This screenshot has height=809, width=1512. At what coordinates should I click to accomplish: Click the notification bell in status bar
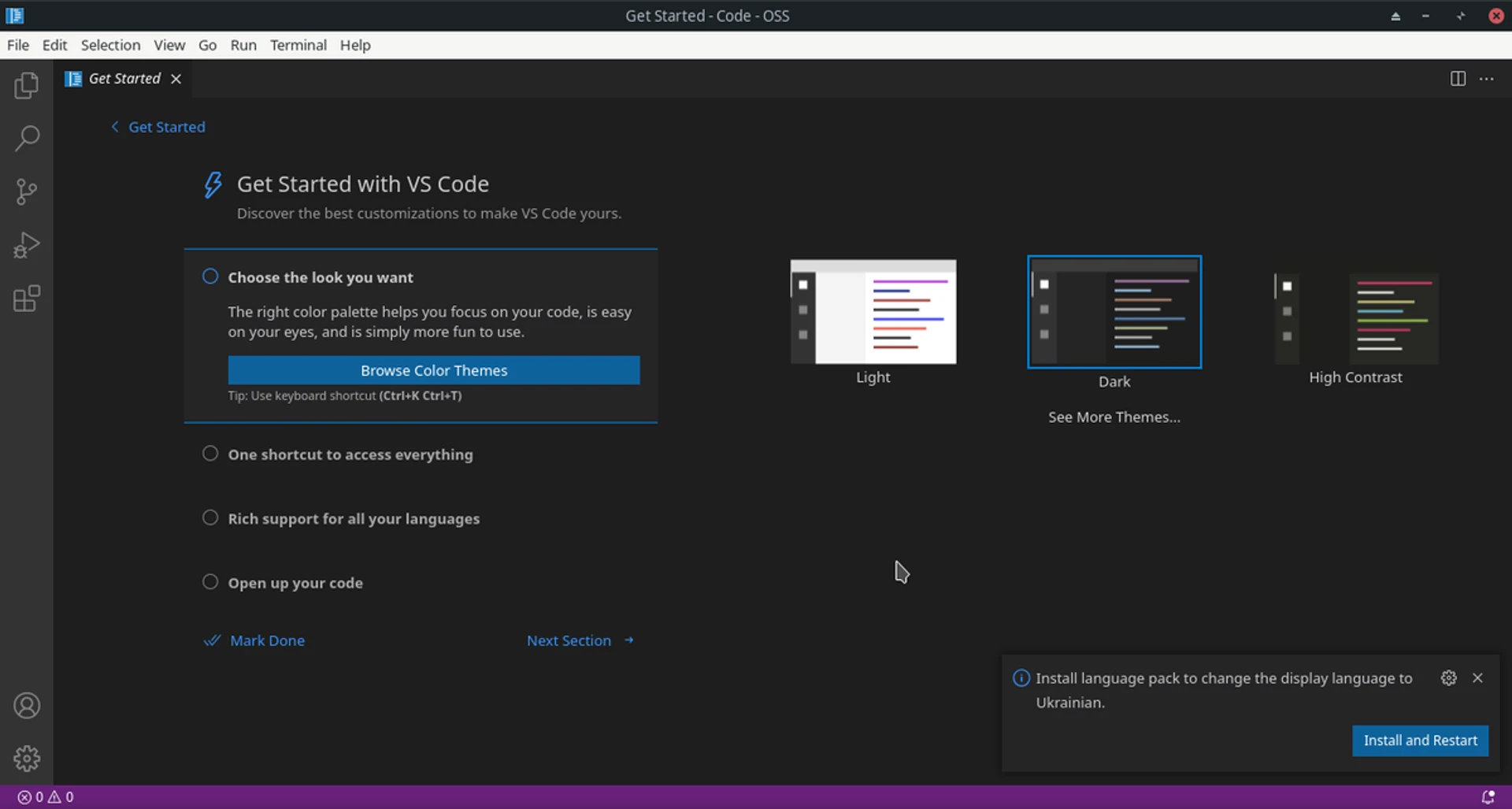pyautogui.click(x=1488, y=797)
